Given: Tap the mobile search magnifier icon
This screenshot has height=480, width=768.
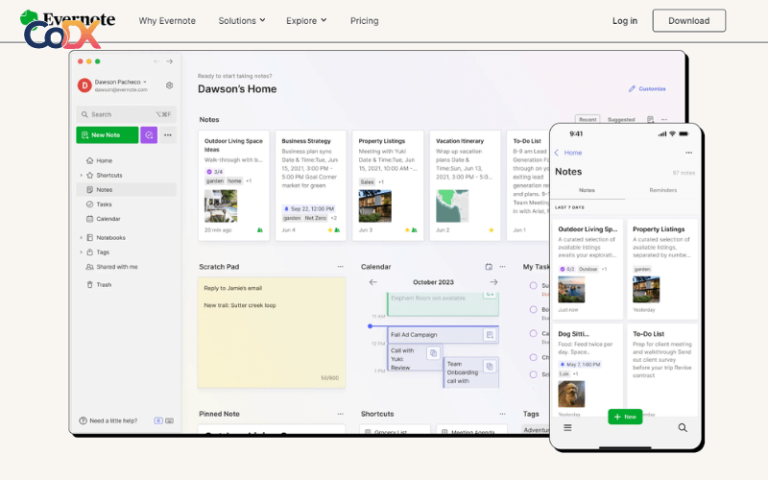Looking at the screenshot, I should point(683,428).
